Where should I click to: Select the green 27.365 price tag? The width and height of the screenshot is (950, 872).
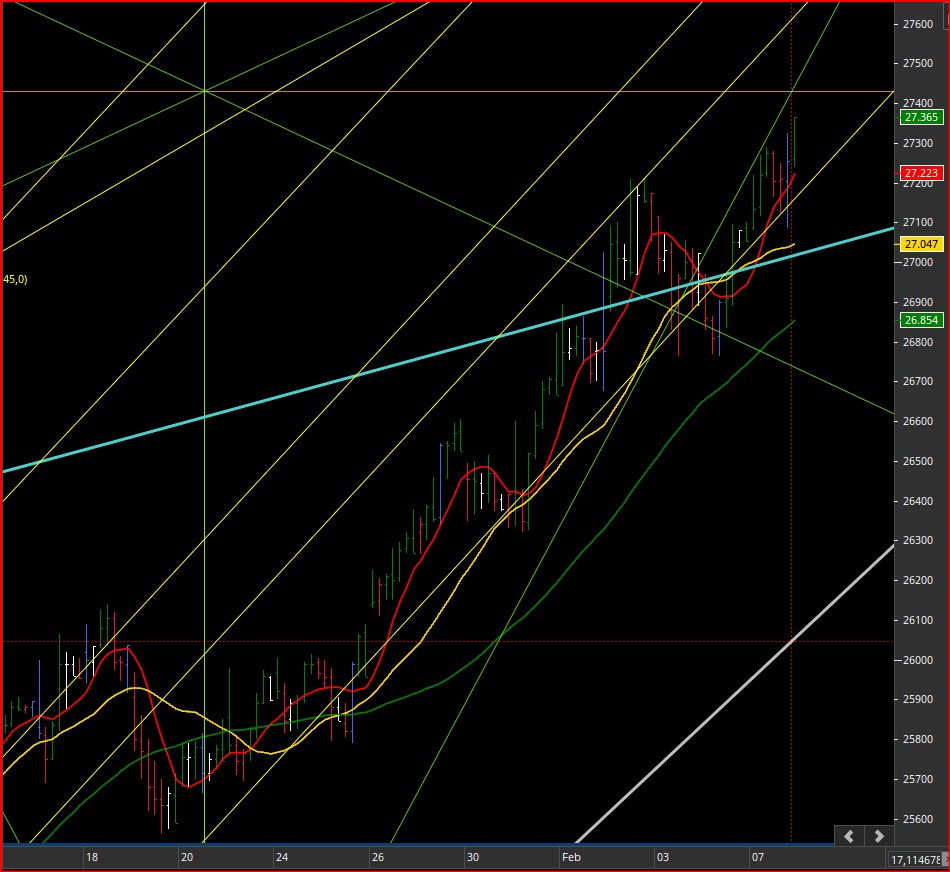pyautogui.click(x=921, y=117)
